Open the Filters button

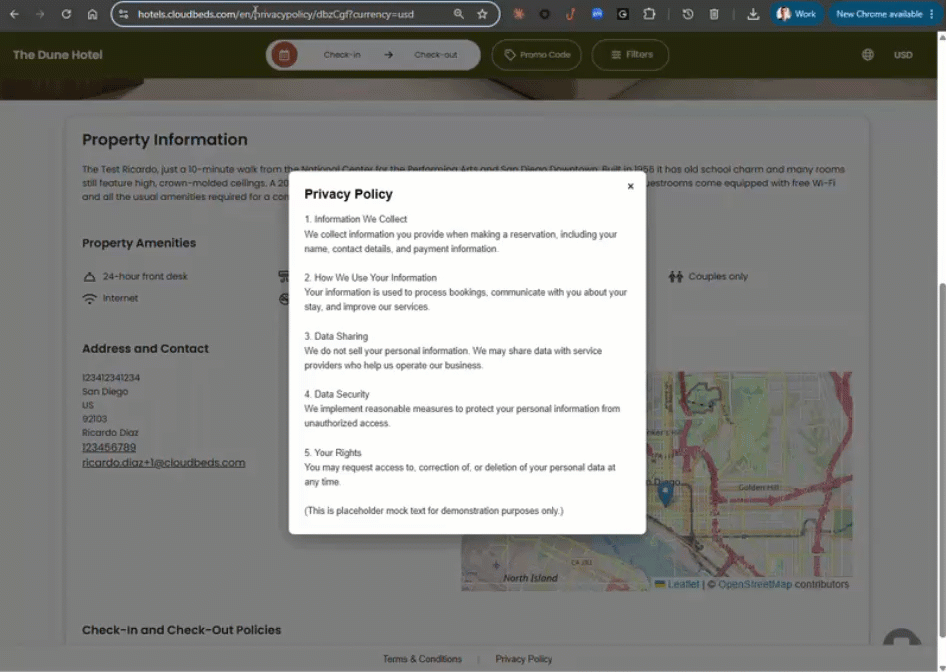pyautogui.click(x=630, y=55)
